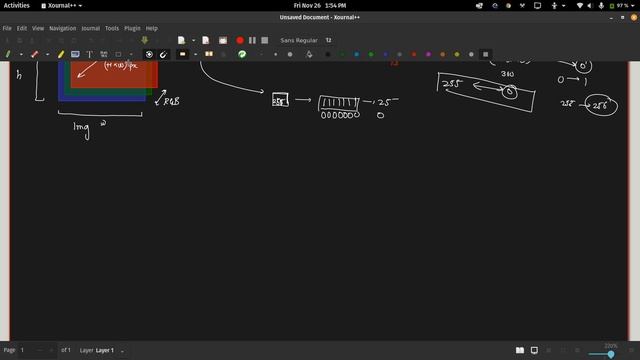Screen dimensions: 640x360
Task: Pick the black color swatch
Action: point(328,54)
